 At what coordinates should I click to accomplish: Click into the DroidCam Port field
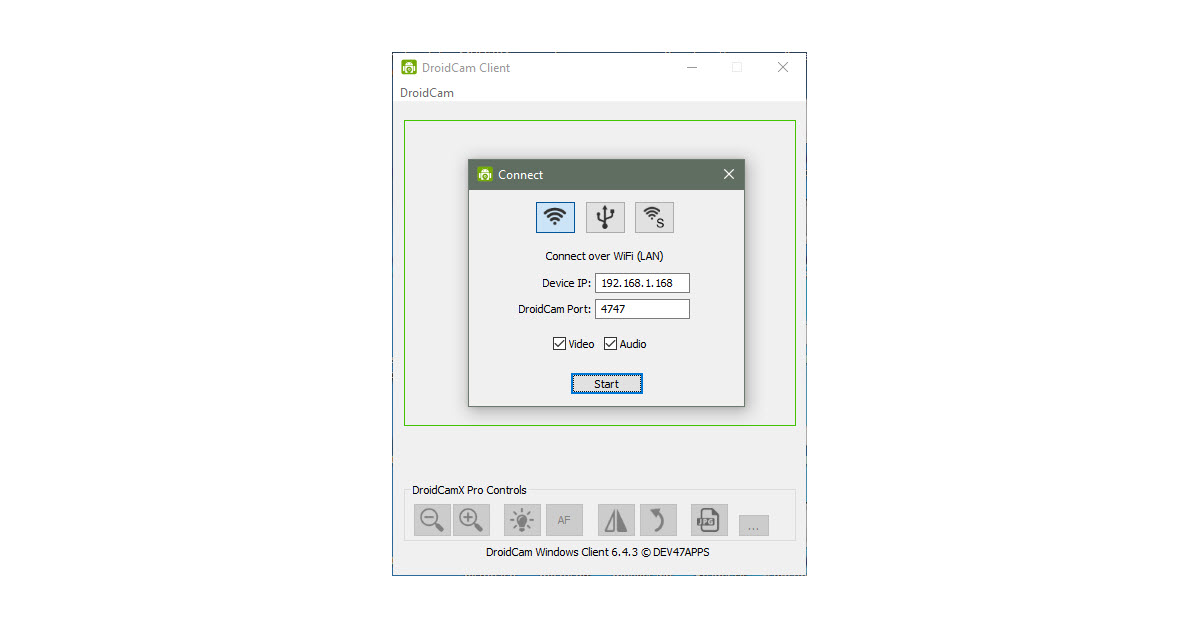point(641,309)
